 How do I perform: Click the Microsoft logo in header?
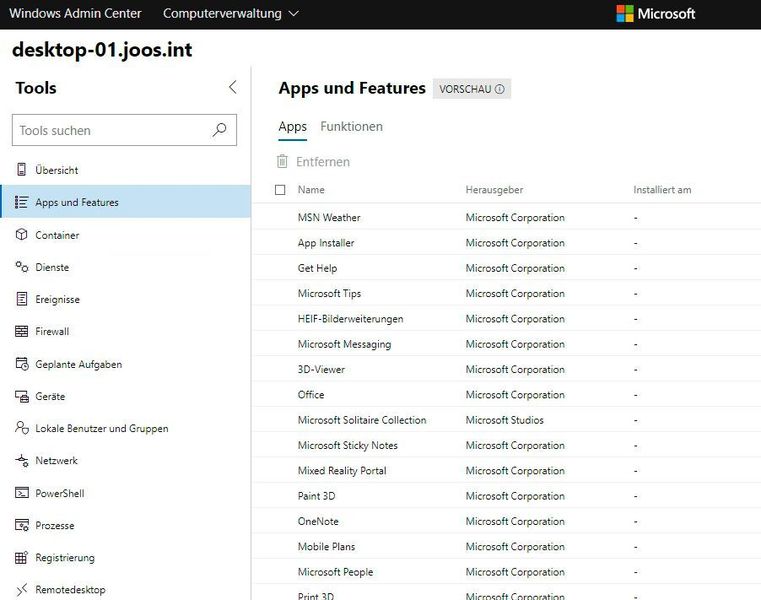click(x=656, y=14)
